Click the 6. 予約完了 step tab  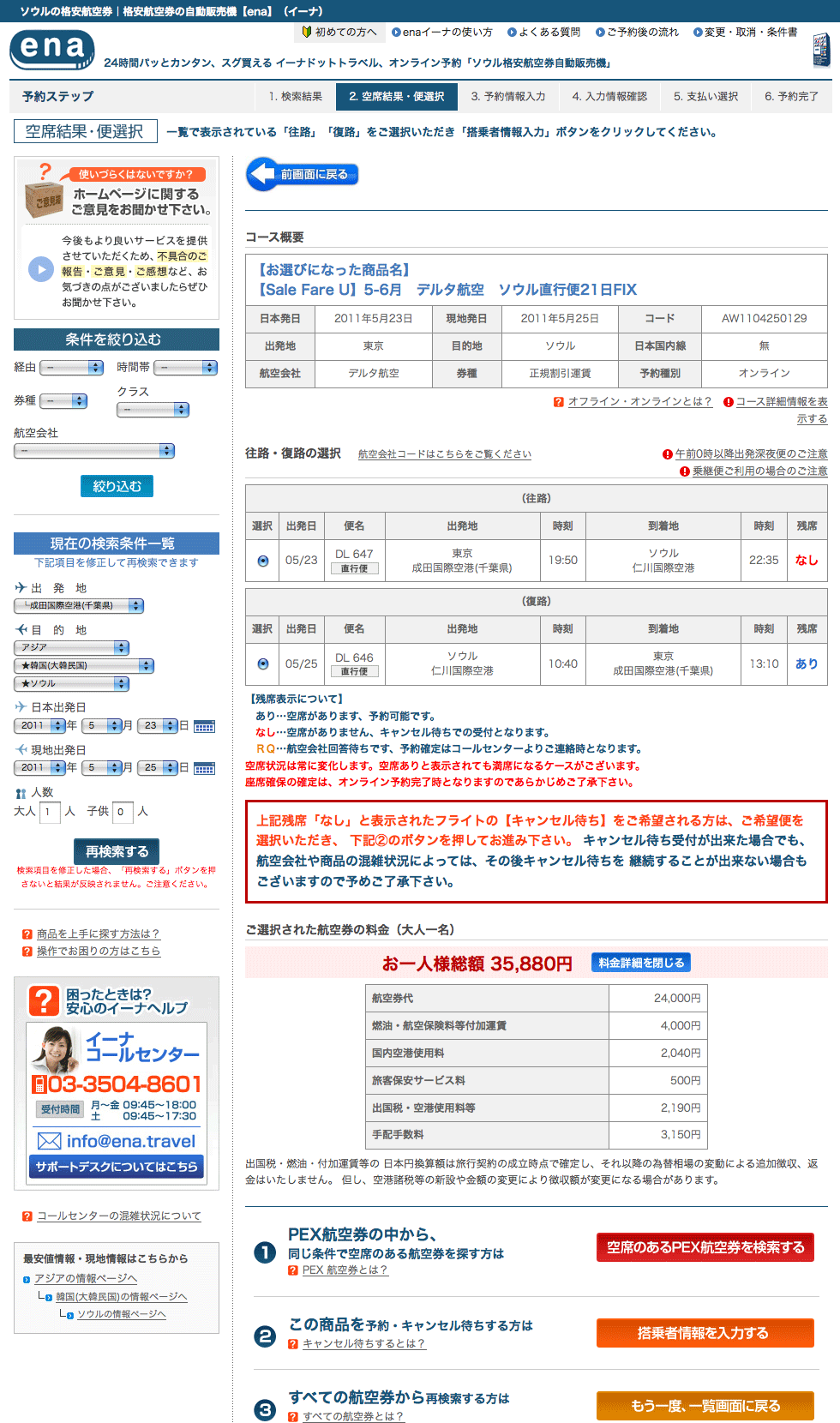pos(791,97)
